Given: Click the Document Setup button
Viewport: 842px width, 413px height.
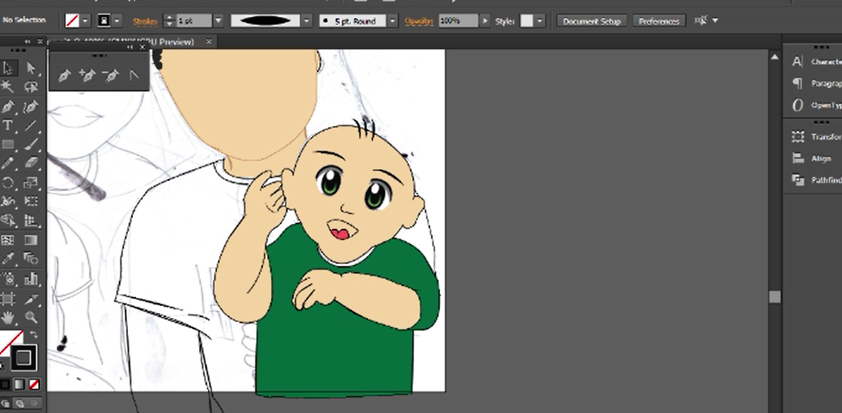Looking at the screenshot, I should 592,21.
